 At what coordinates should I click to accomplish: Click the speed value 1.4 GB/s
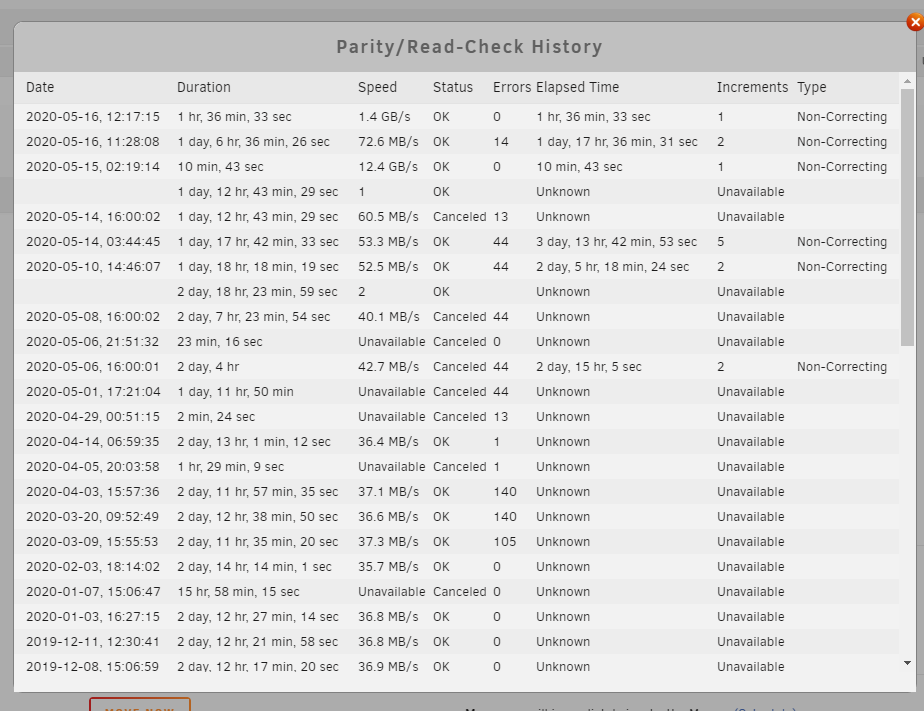384,117
